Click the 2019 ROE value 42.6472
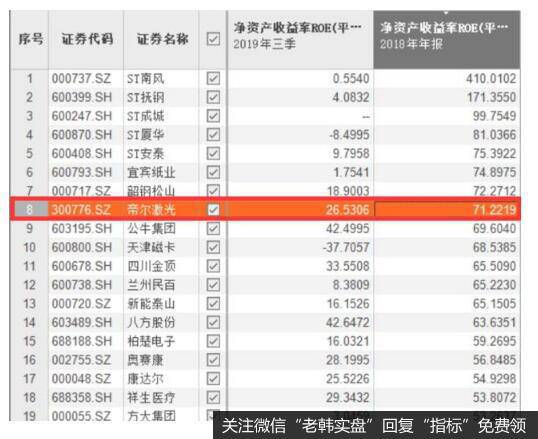 (348, 323)
